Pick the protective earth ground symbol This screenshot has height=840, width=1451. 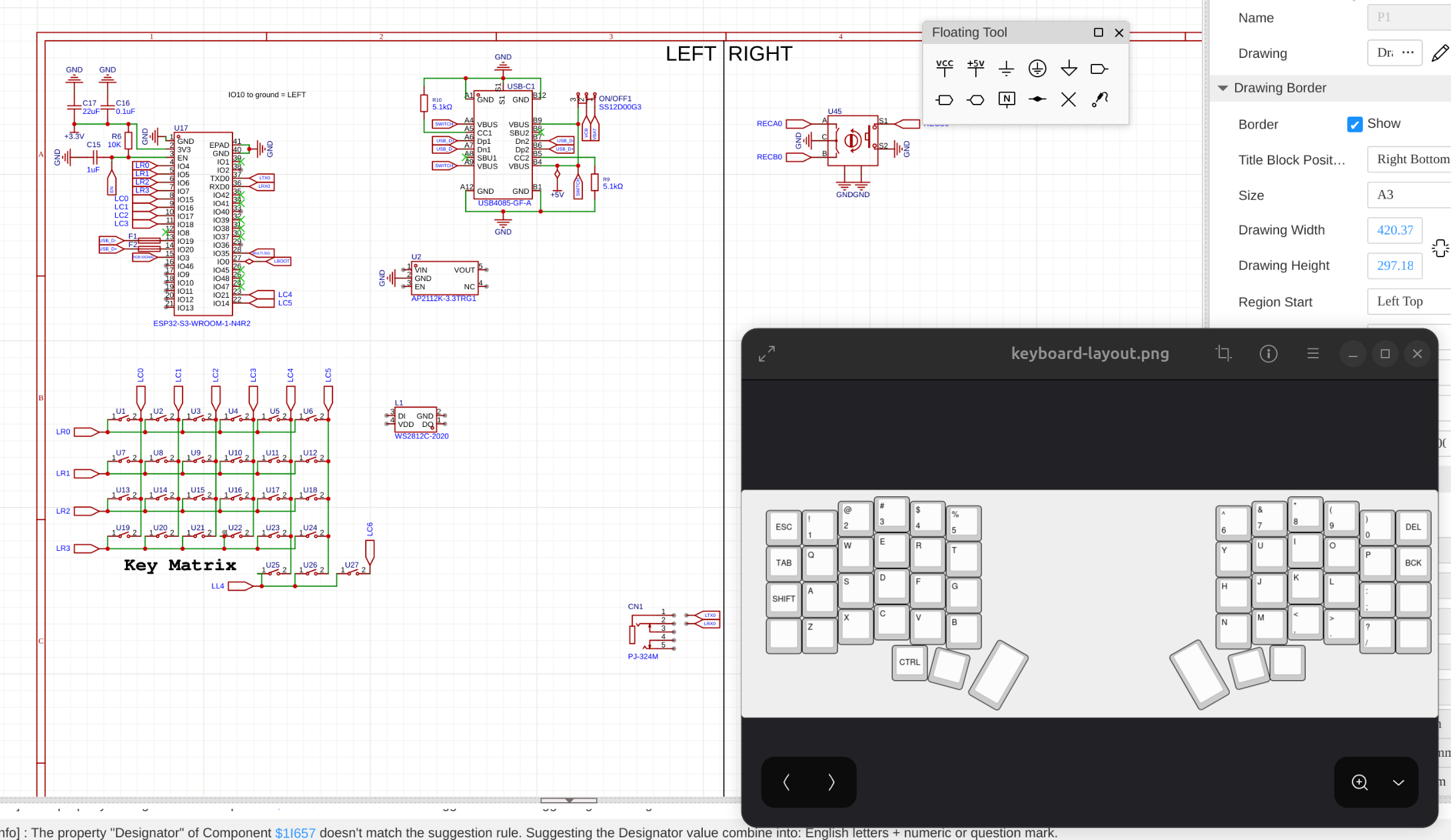[x=1037, y=68]
